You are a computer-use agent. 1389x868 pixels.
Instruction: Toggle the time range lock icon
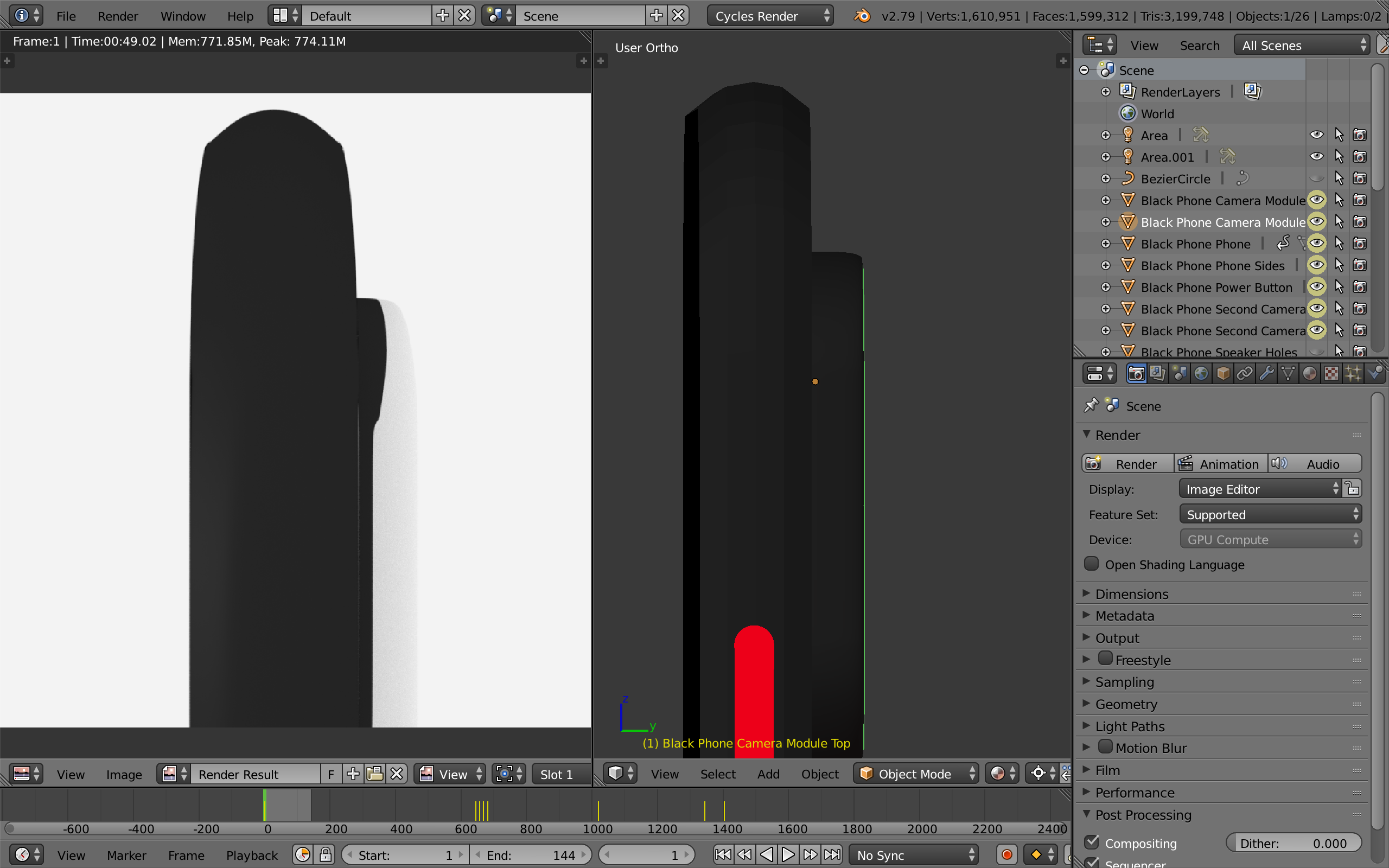(326, 855)
